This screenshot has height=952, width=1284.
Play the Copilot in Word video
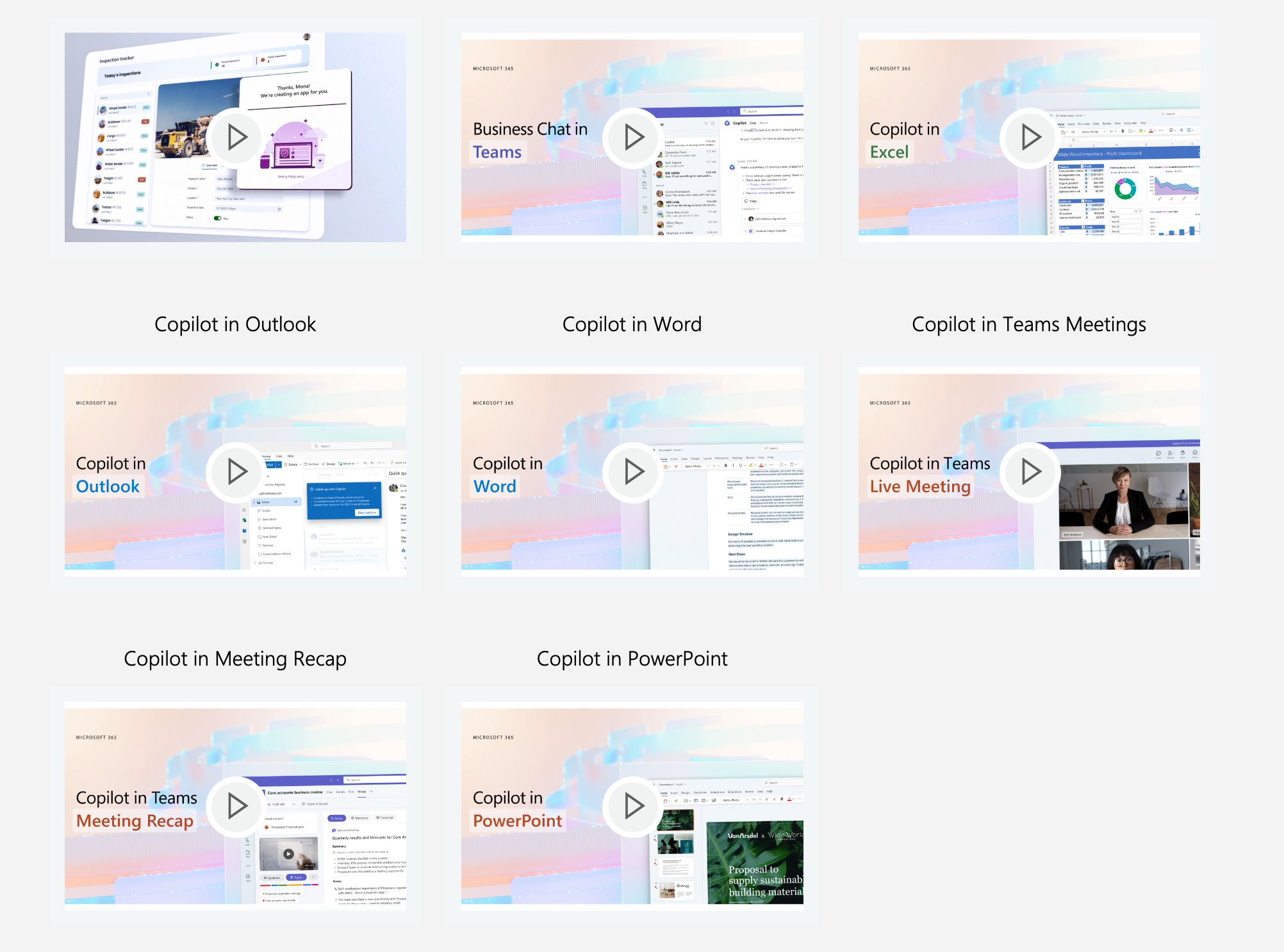[634, 472]
